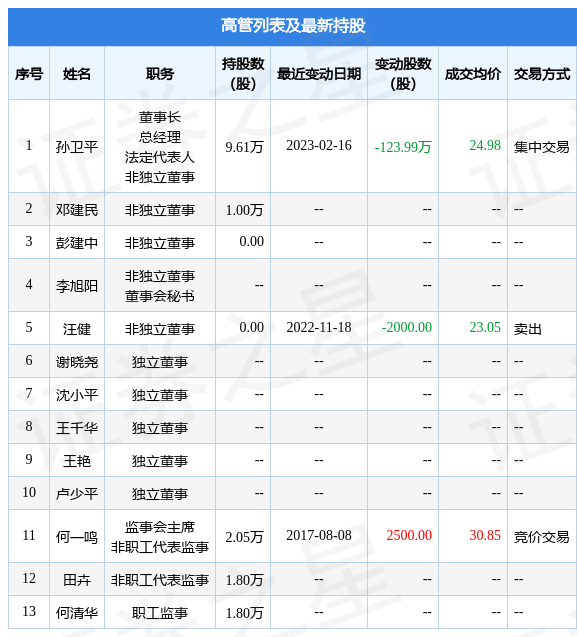This screenshot has height=637, width=577.
Task: Select the 持股数(股) column header
Action: (x=243, y=74)
